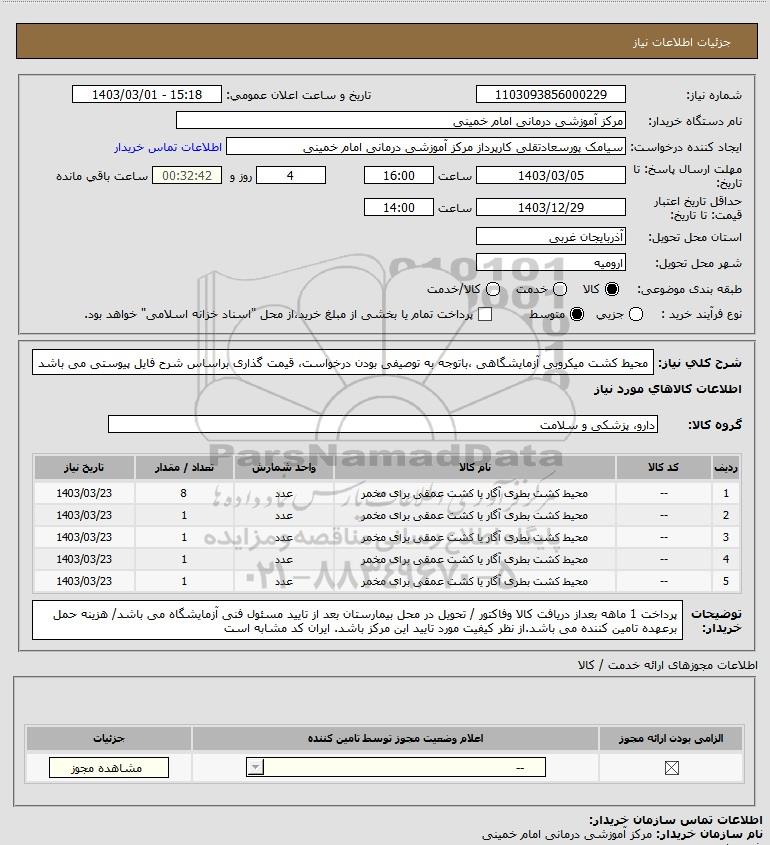Image resolution: width=770 pixels, height=845 pixels.
Task: Open the اطلاعات تماس خریدار link
Action: pyautogui.click(x=168, y=147)
